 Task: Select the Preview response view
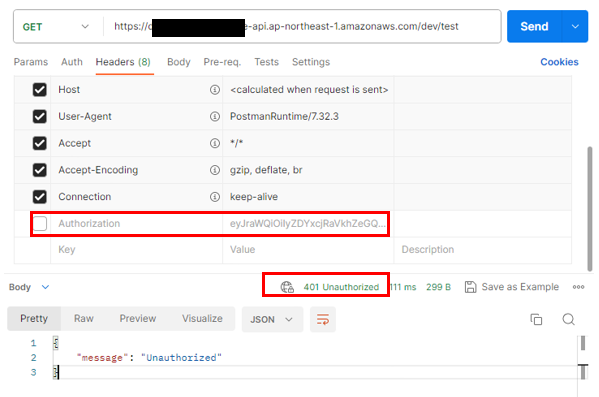tap(138, 318)
